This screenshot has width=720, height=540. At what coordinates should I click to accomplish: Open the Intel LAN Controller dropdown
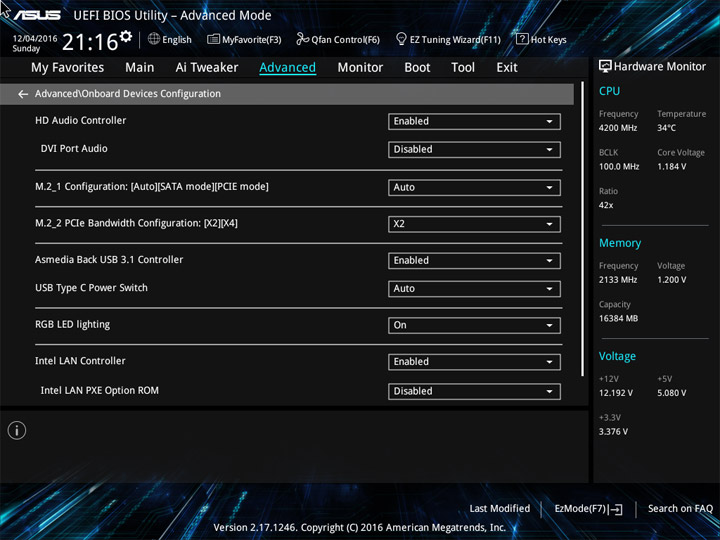474,362
